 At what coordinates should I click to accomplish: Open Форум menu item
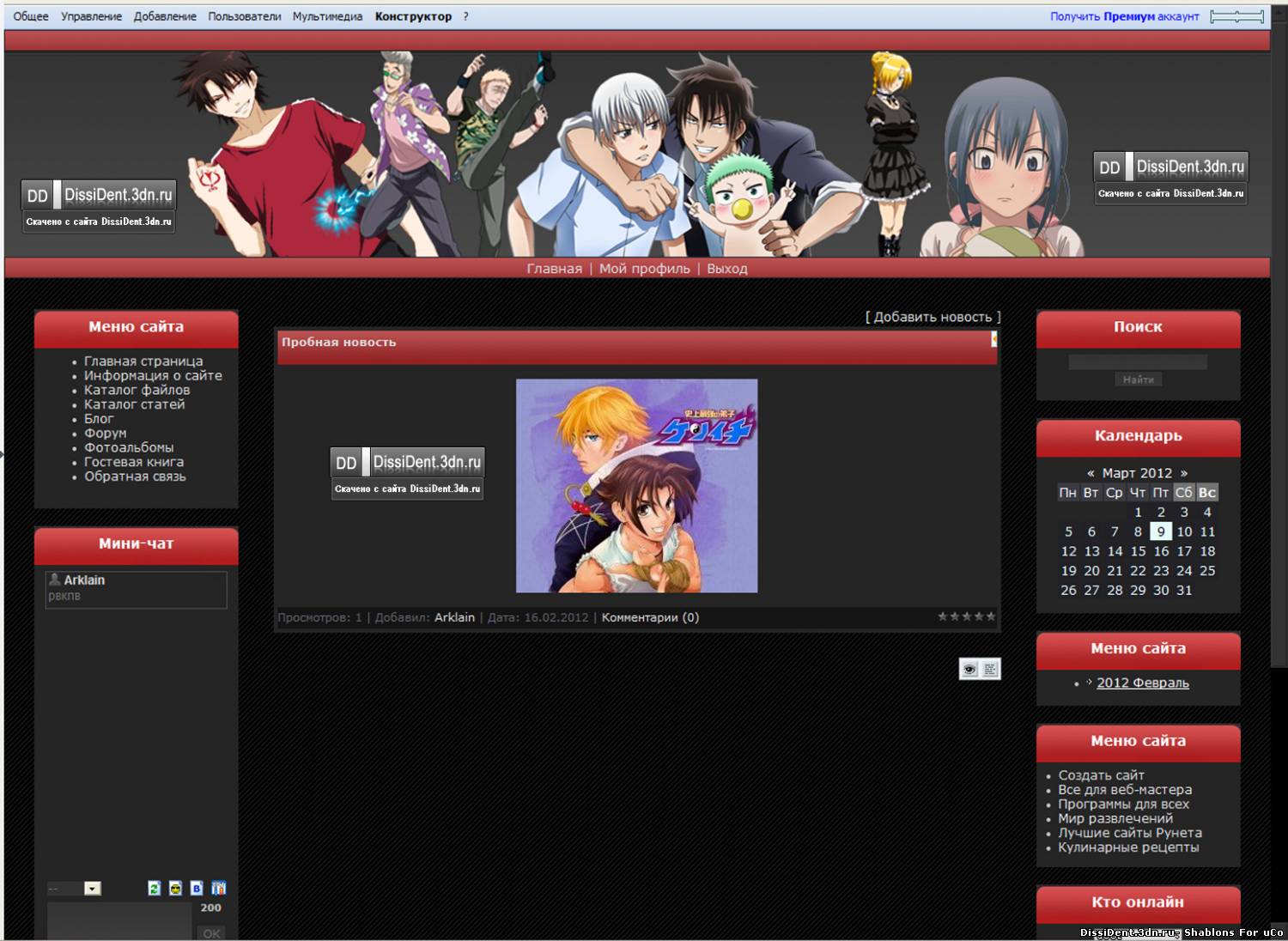[105, 434]
